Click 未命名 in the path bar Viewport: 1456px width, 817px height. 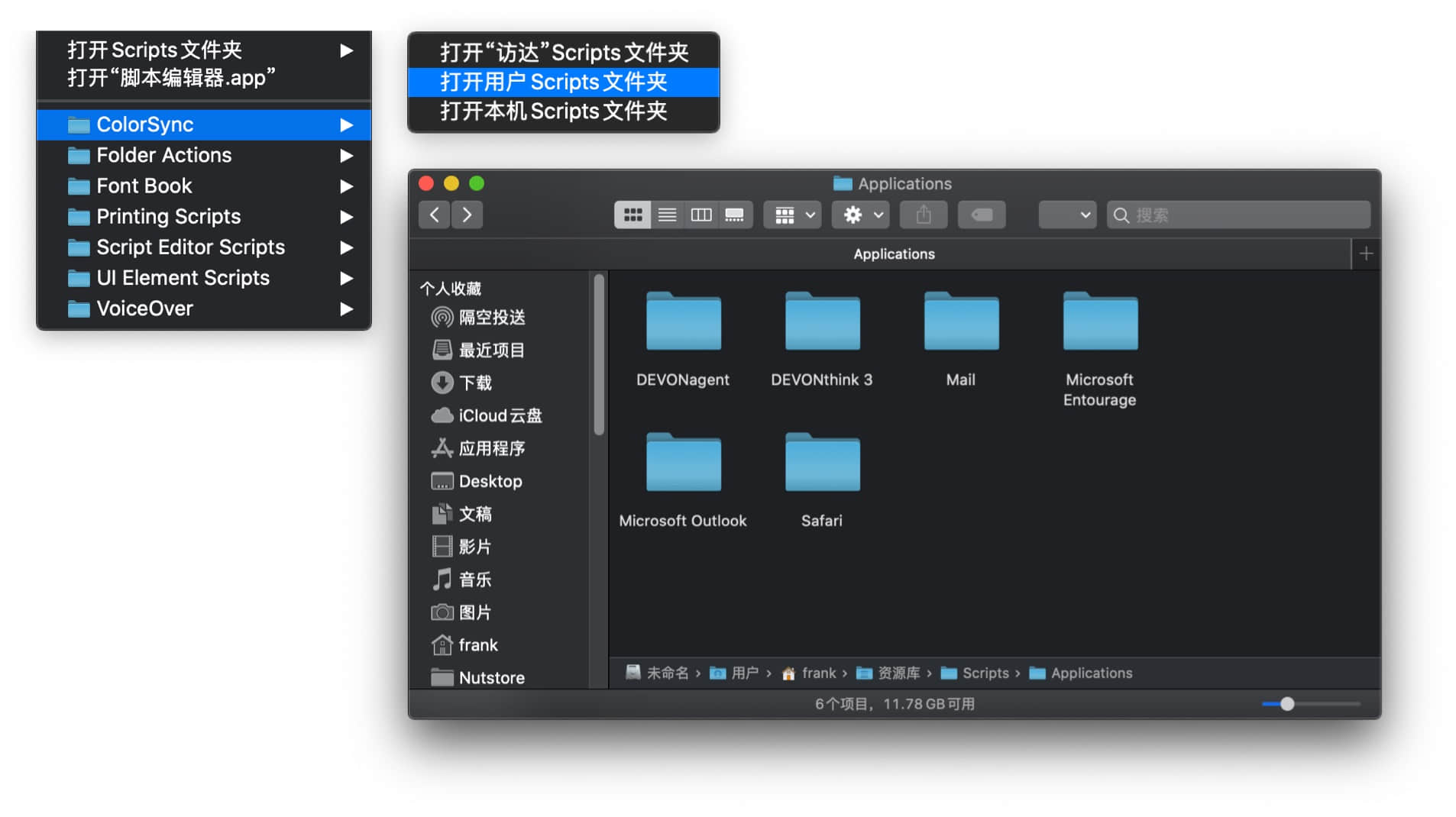657,673
